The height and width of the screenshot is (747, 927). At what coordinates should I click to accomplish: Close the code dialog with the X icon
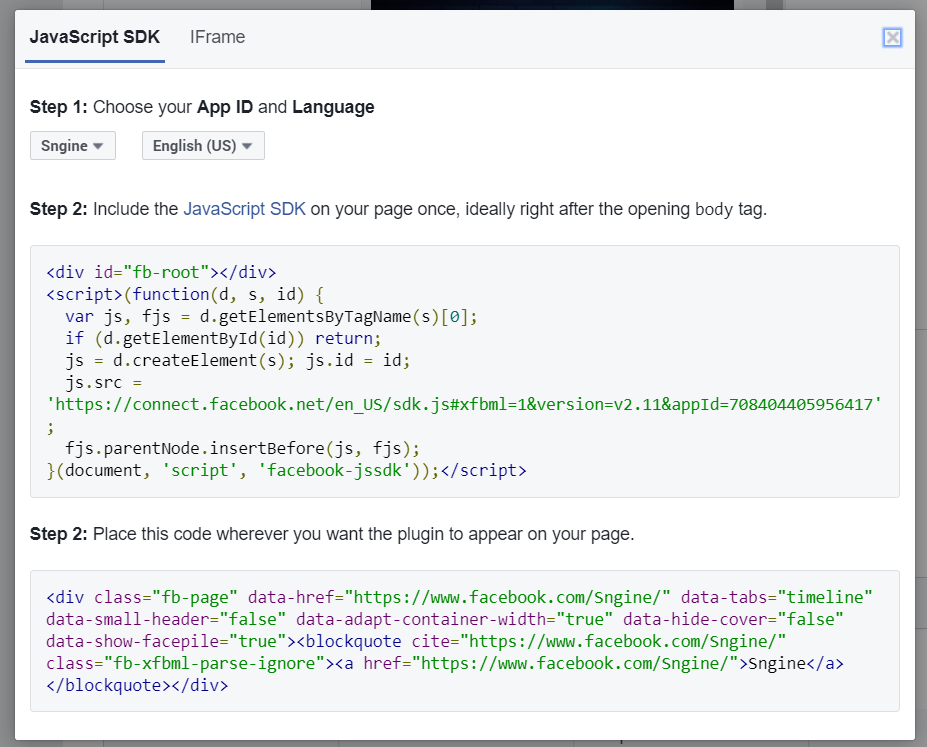coord(892,38)
